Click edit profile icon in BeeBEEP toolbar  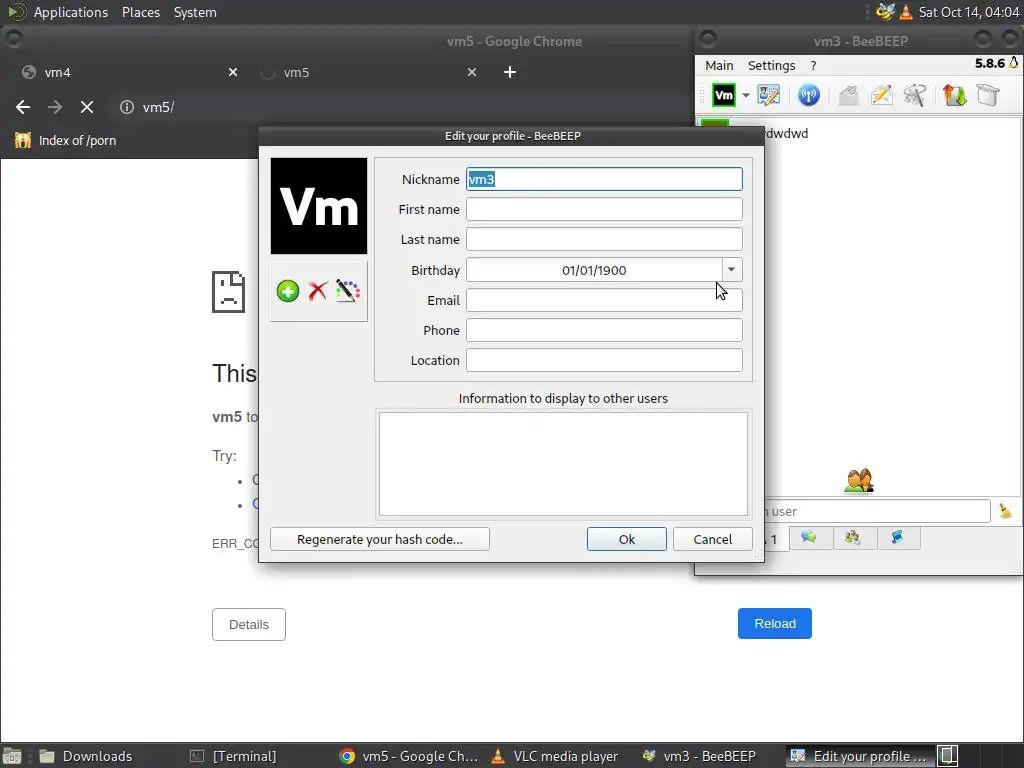tap(769, 95)
